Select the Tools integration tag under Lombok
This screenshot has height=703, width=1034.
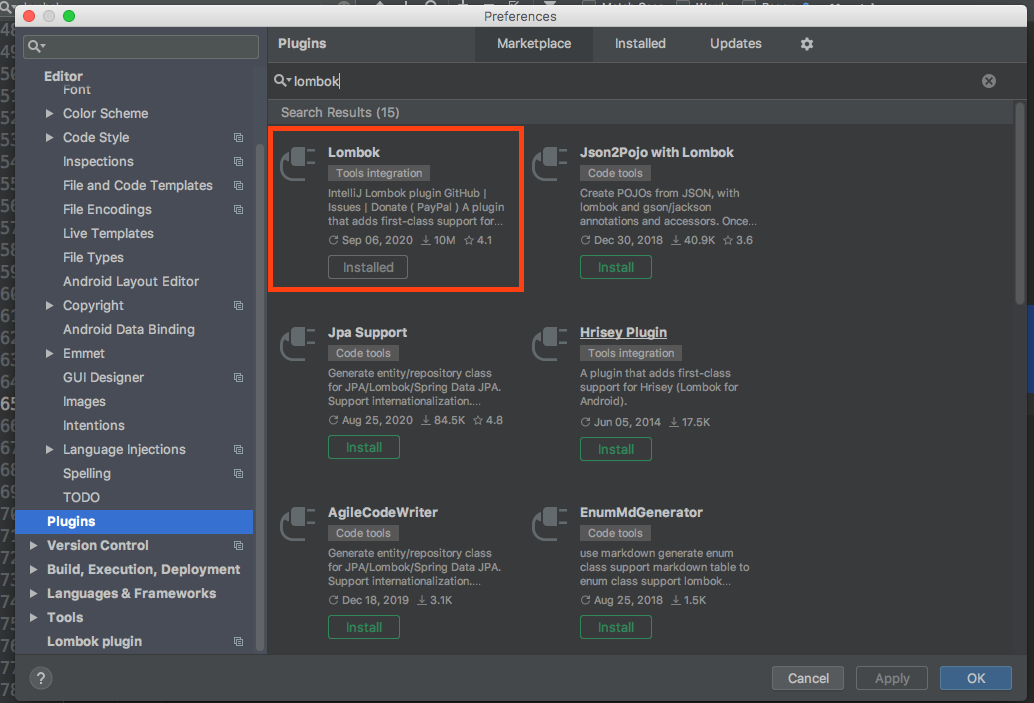tap(379, 172)
